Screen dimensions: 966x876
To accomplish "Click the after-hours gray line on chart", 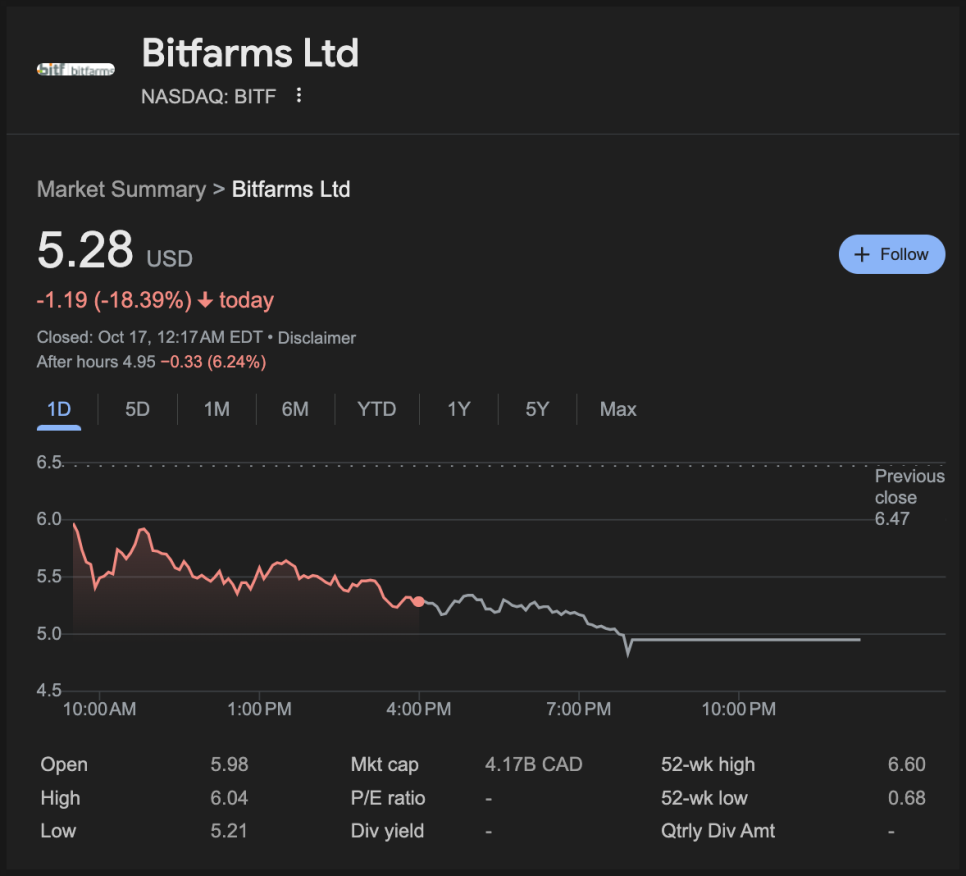I will tap(740, 639).
